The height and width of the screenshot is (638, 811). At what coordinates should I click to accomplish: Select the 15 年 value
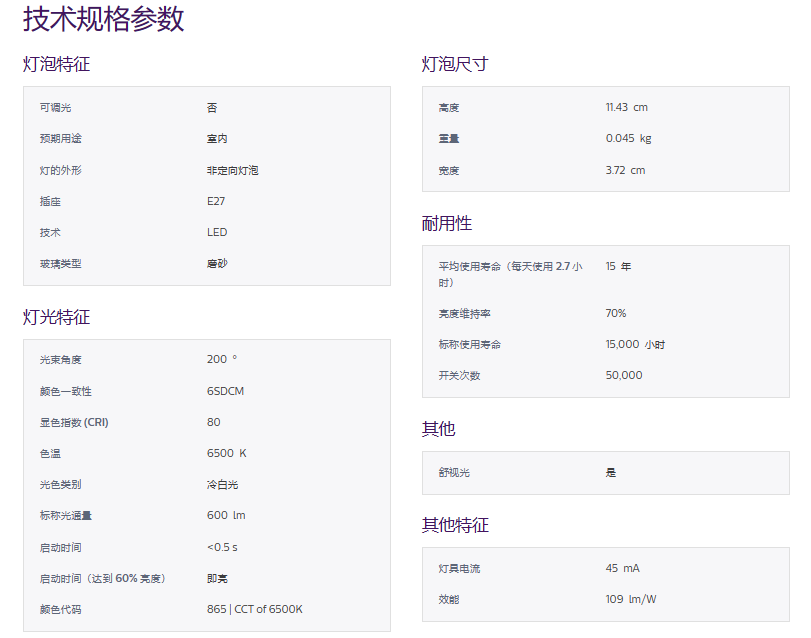(619, 266)
